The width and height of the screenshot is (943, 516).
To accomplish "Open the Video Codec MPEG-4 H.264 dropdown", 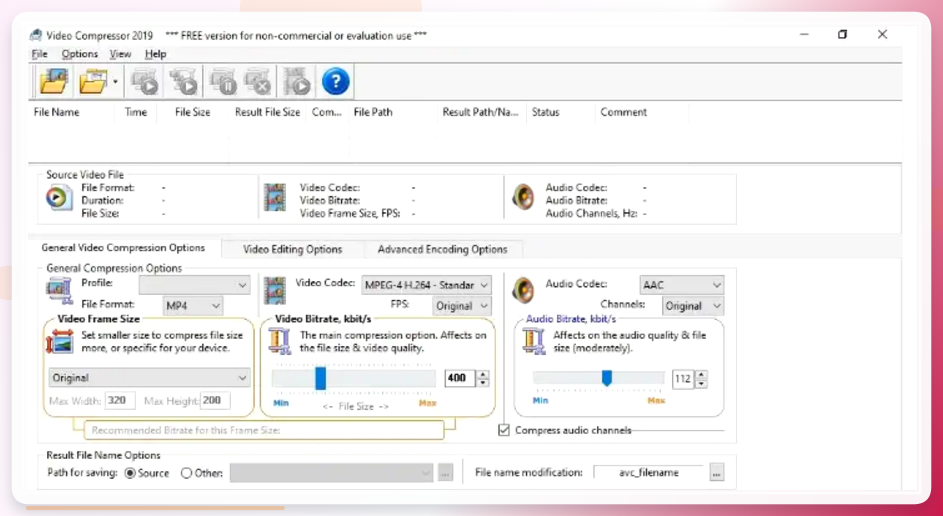I will click(426, 285).
